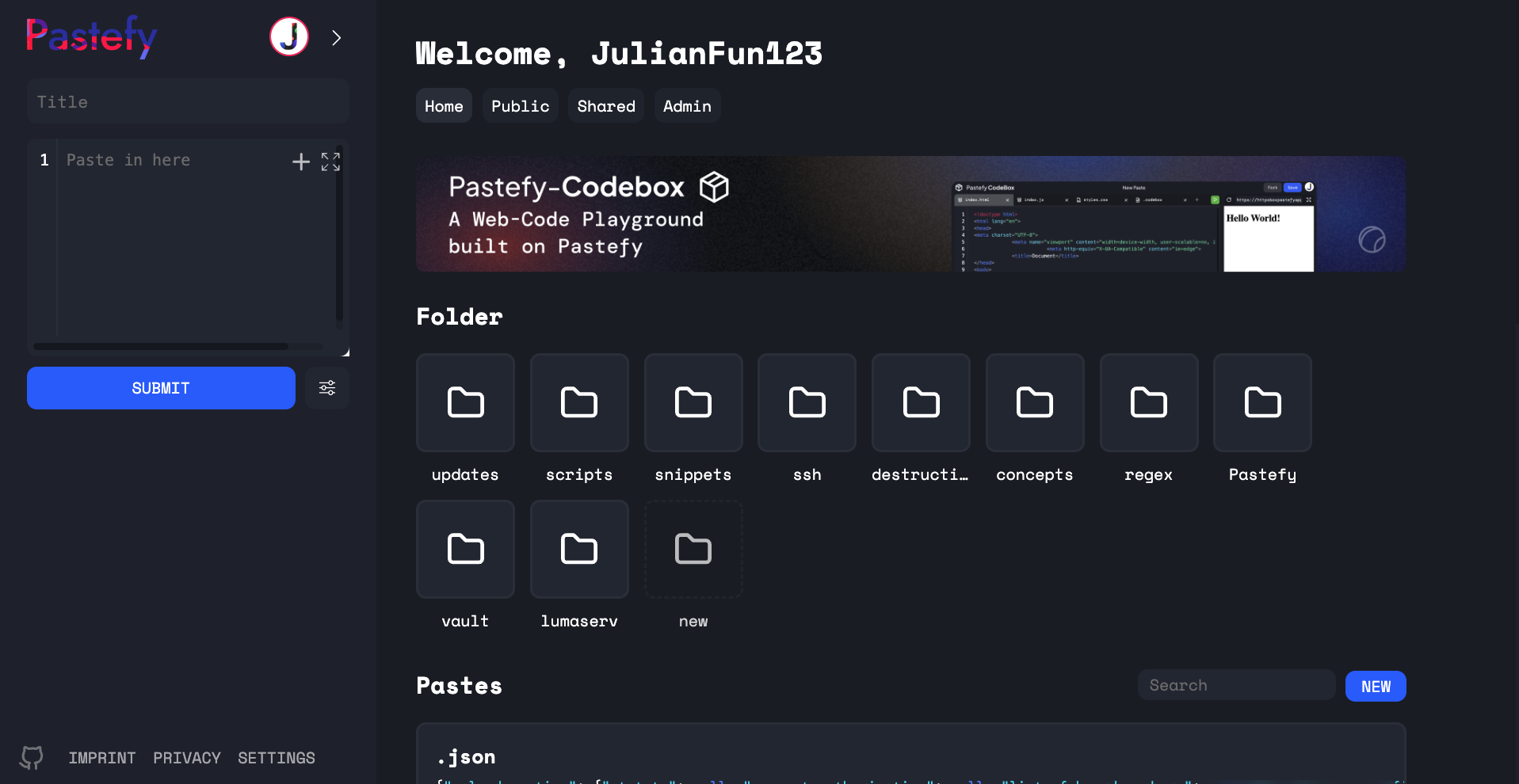This screenshot has height=784, width=1519.
Task: Create a new folder
Action: click(x=693, y=550)
